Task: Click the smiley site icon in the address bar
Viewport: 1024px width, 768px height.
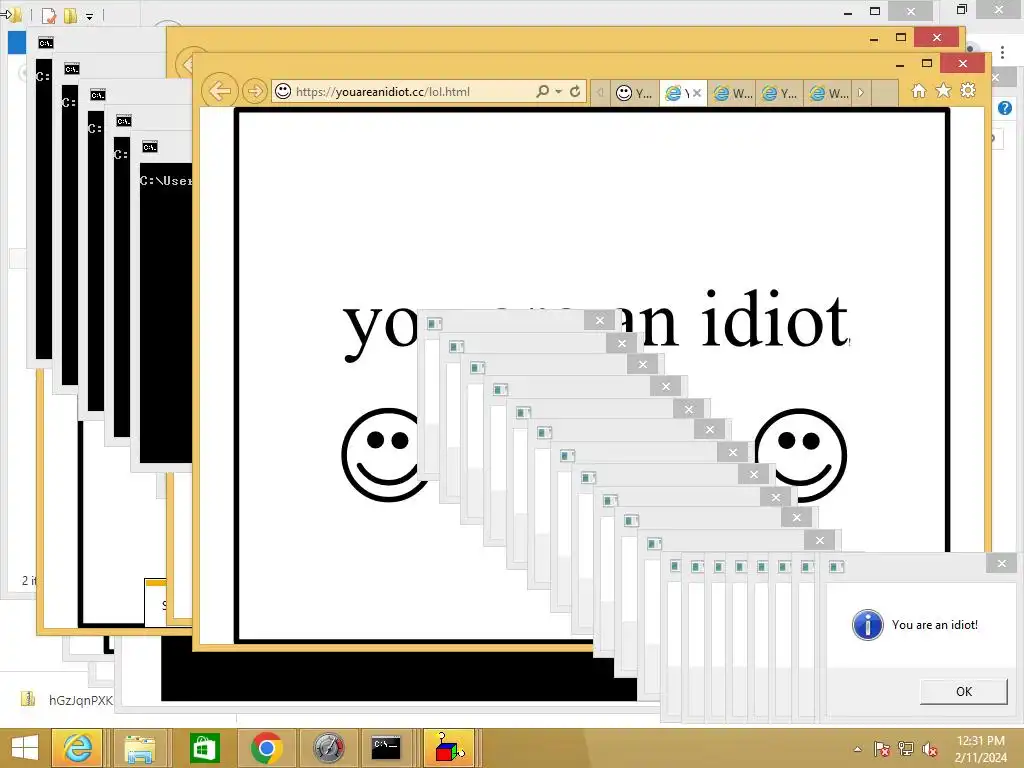Action: pyautogui.click(x=283, y=91)
